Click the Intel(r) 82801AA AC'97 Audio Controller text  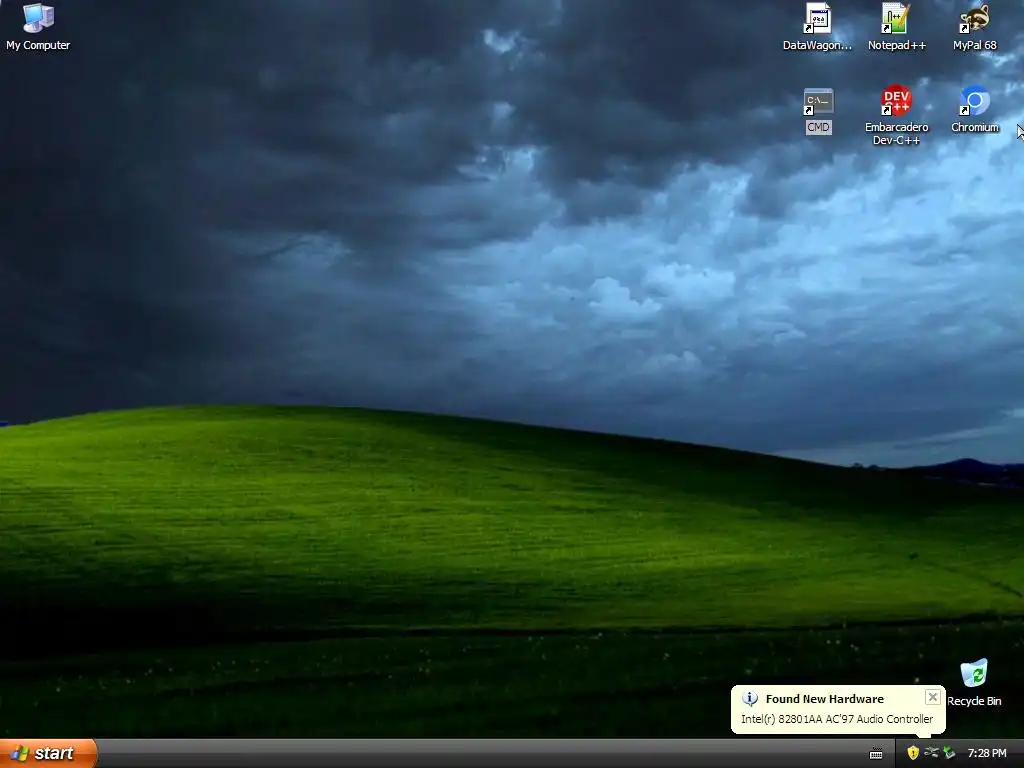coord(837,719)
